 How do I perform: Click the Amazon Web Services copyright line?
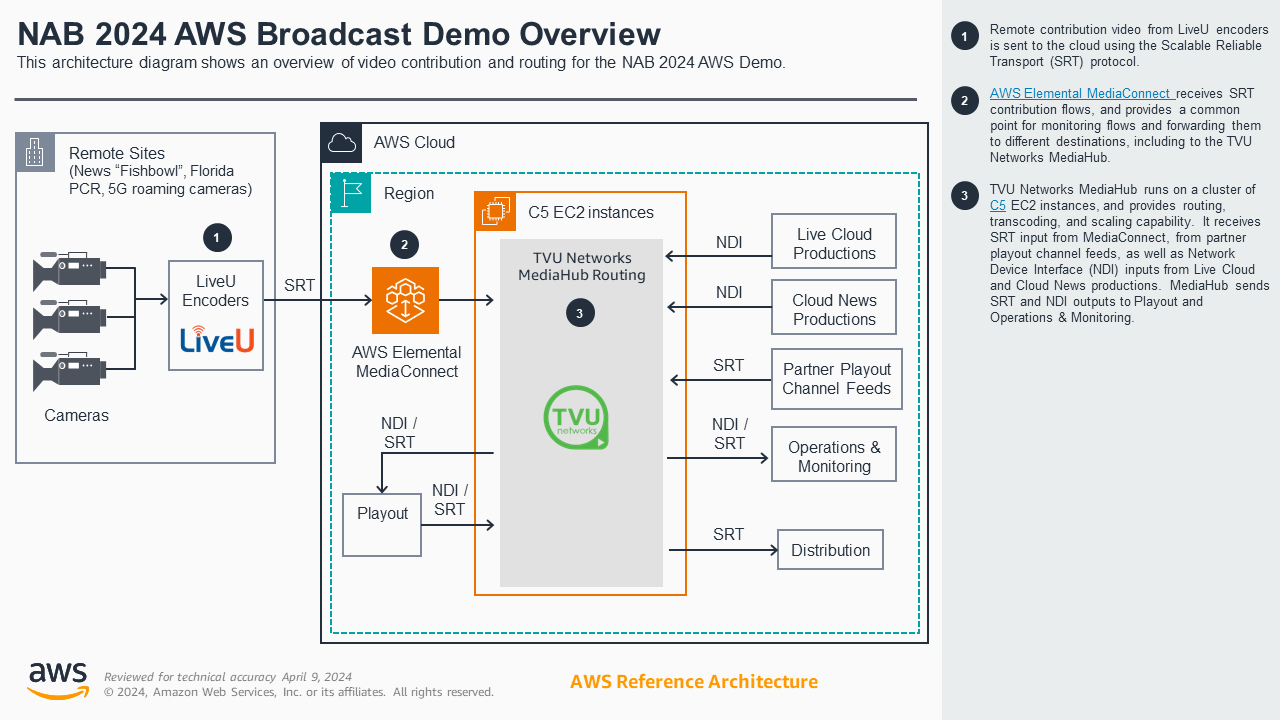pyautogui.click(x=299, y=692)
